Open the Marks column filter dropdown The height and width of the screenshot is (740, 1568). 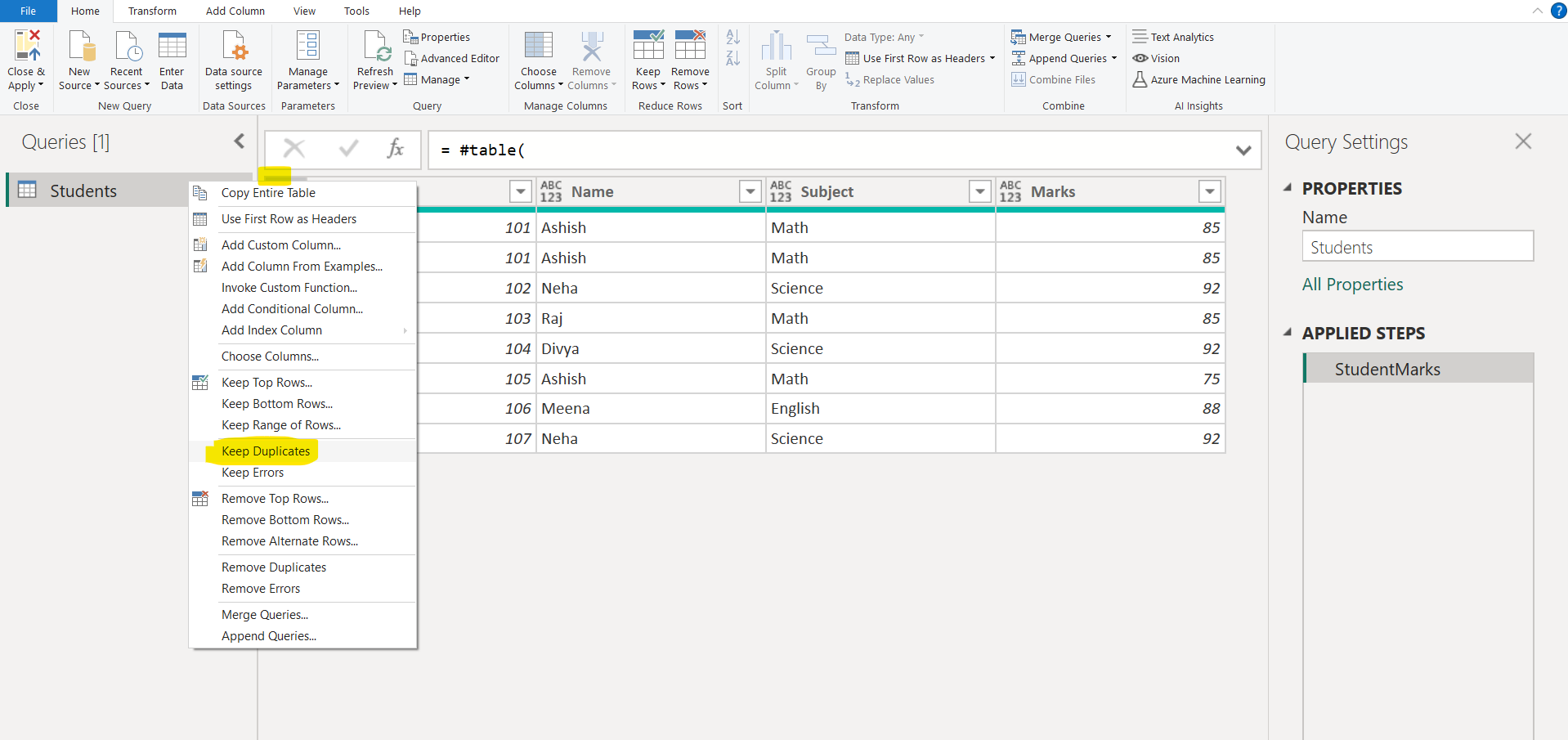click(x=1210, y=191)
